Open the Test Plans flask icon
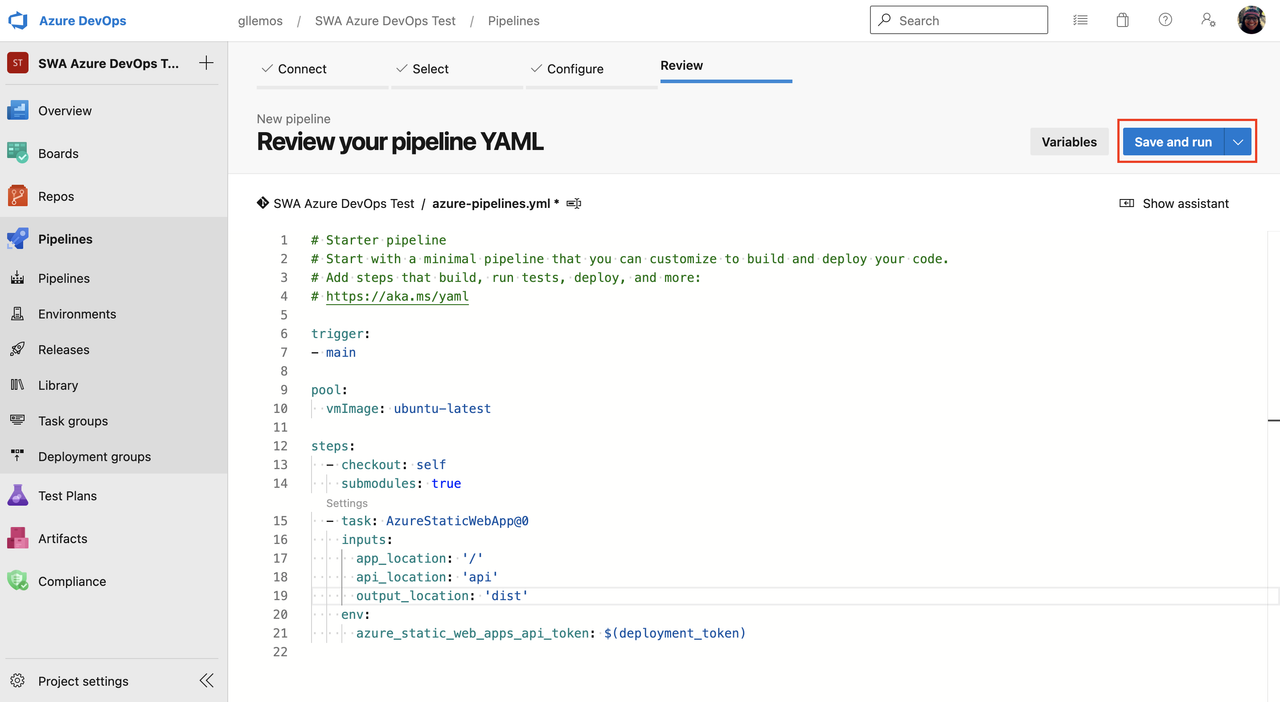This screenshot has height=702, width=1280. tap(17, 496)
